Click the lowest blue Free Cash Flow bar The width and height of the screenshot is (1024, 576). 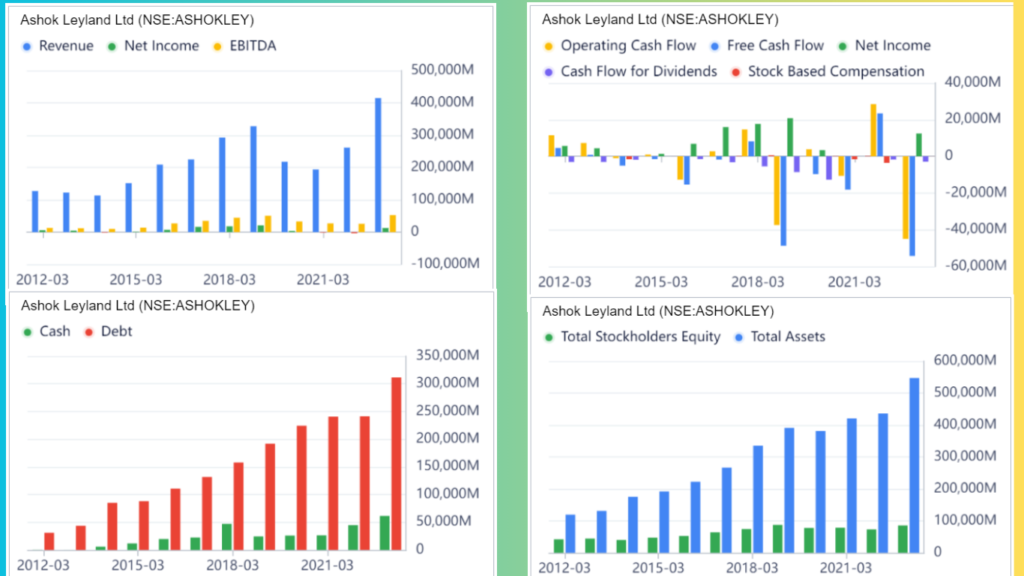912,206
